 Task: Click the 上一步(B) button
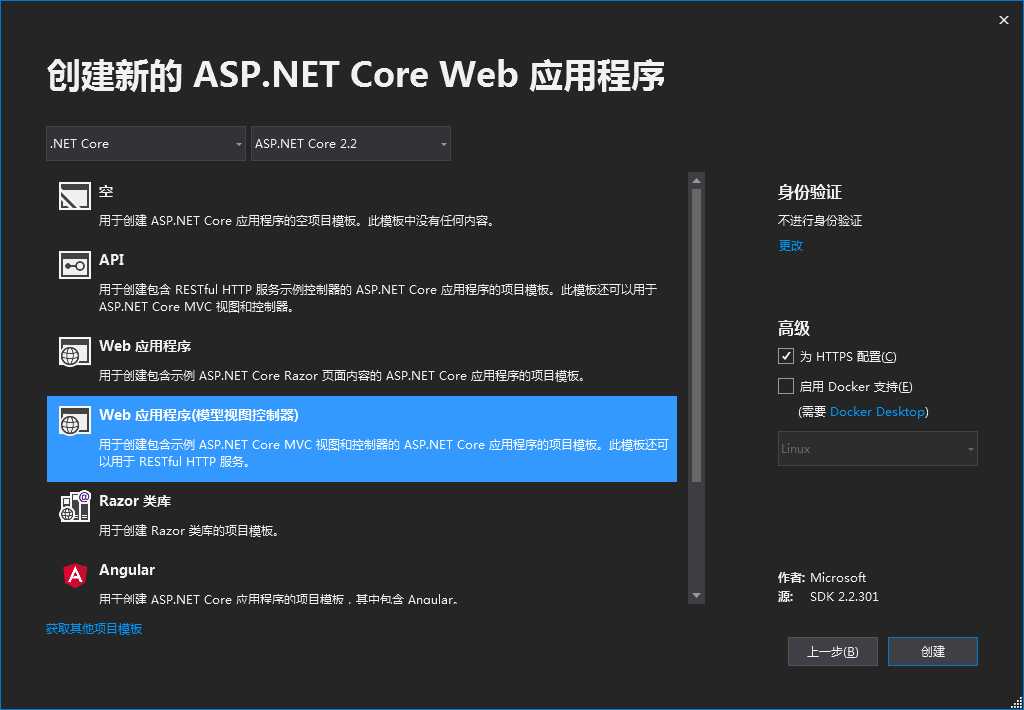[833, 651]
